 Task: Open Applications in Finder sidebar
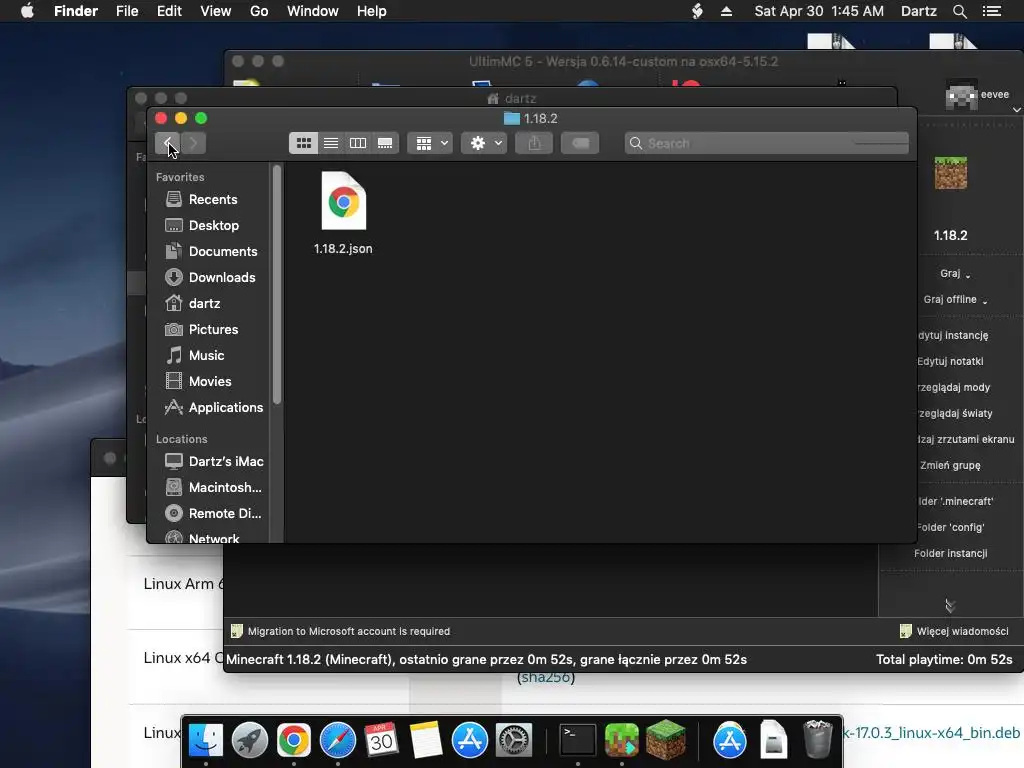[226, 408]
